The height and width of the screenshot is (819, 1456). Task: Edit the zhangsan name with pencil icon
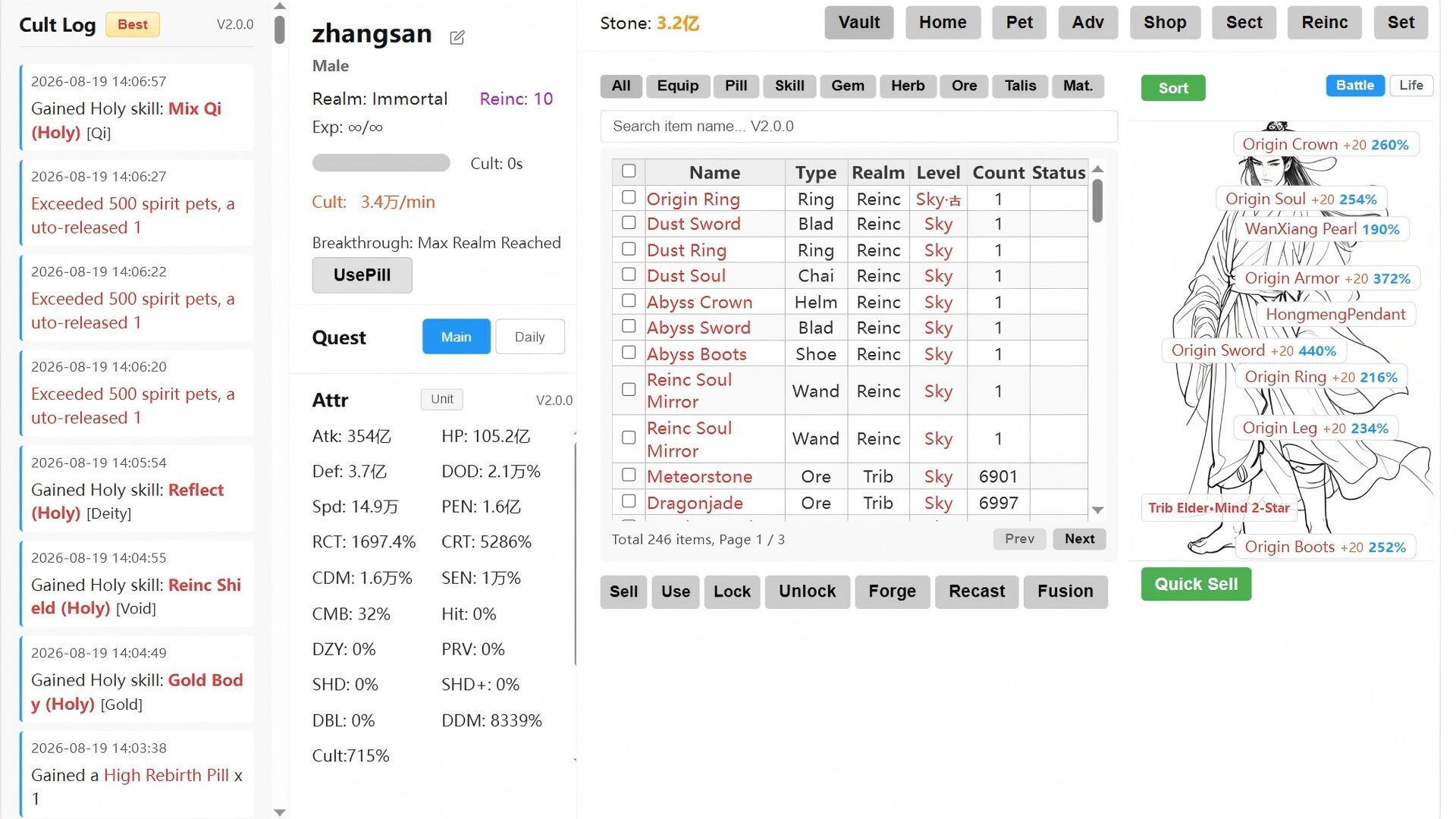(457, 37)
